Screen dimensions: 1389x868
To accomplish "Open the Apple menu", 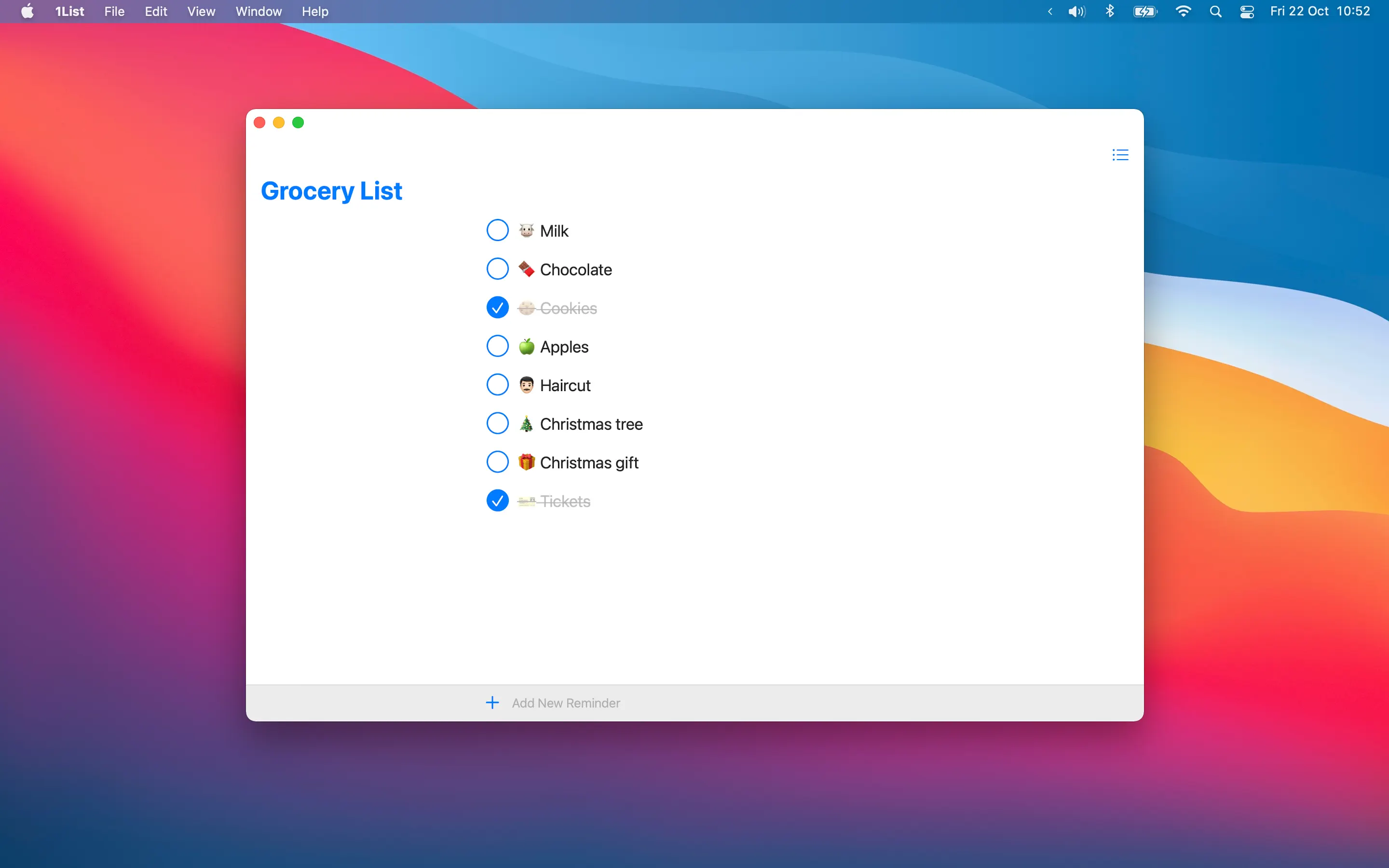I will point(27,12).
